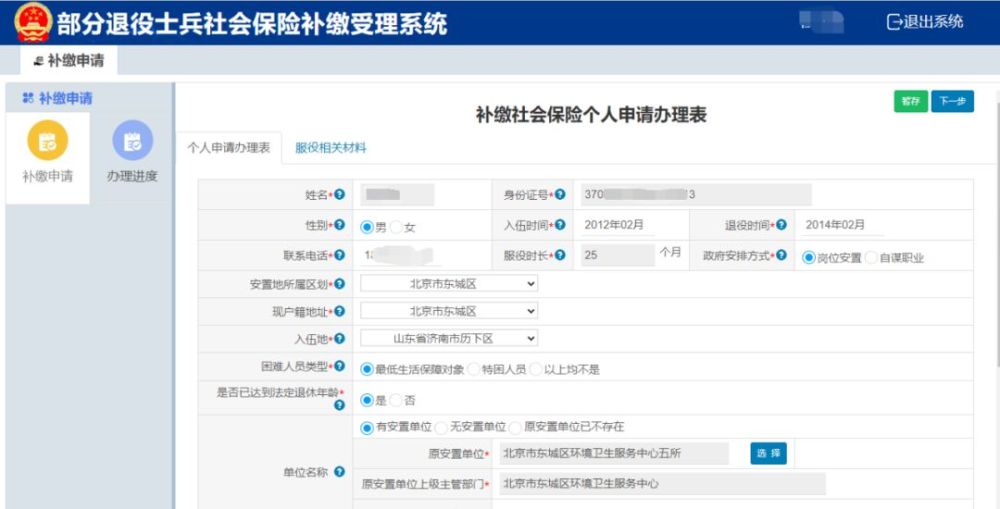Screen dimensions: 1000x509
Task: Open the blue 办理进度 progress icon
Action: (x=133, y=140)
